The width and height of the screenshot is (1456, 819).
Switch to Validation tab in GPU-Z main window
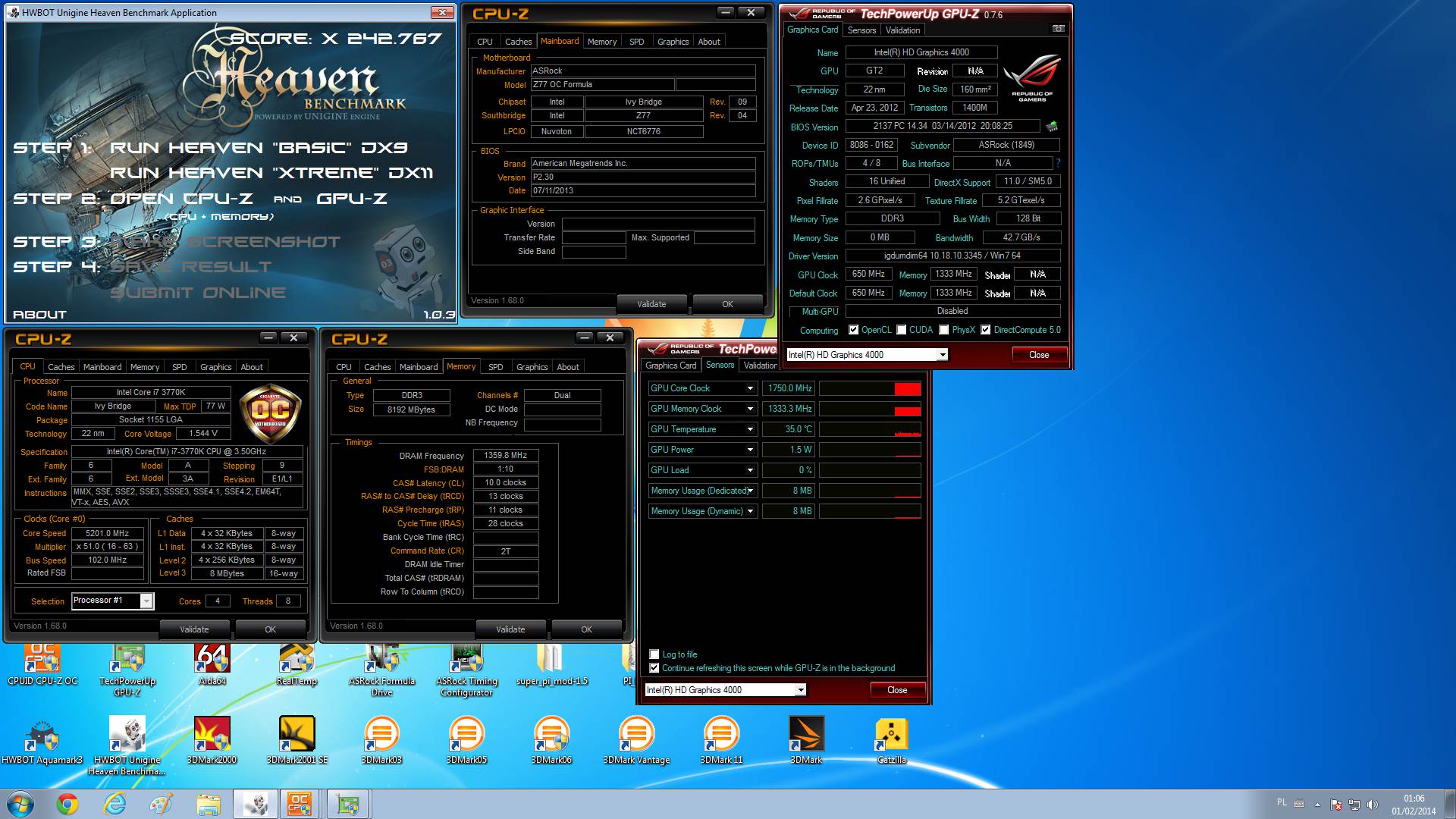tap(902, 30)
